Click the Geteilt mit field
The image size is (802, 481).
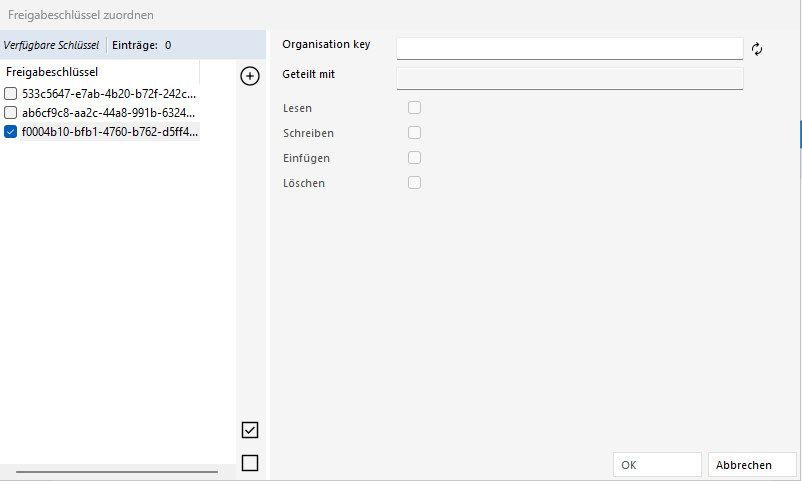tap(569, 78)
